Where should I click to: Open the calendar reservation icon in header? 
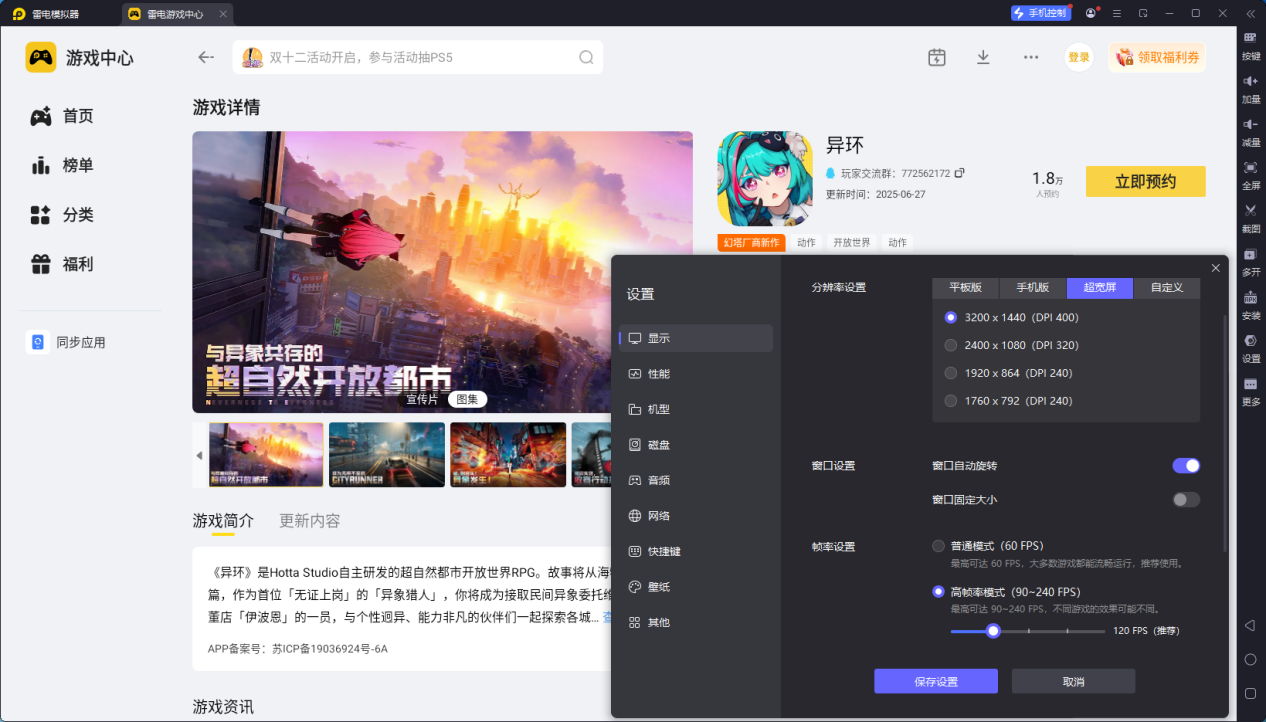point(936,57)
